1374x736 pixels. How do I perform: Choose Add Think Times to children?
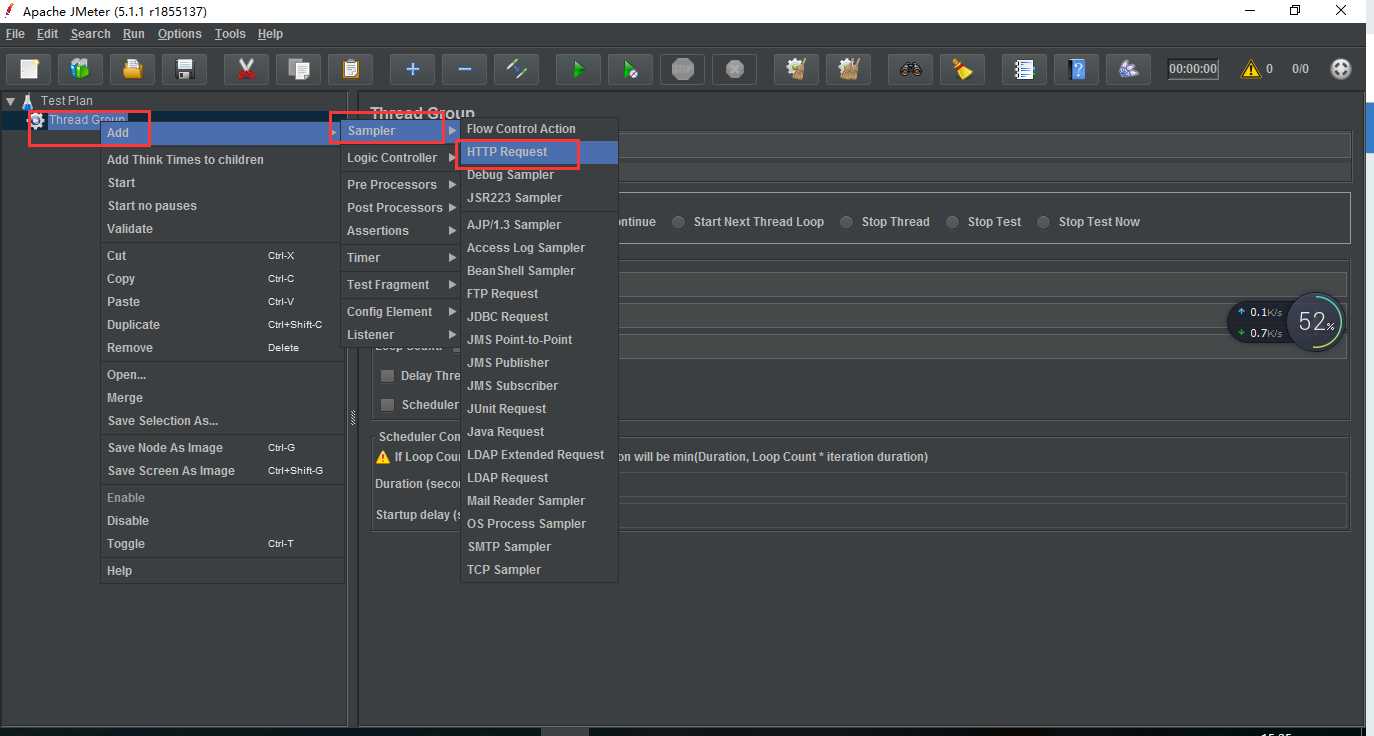(x=221, y=160)
